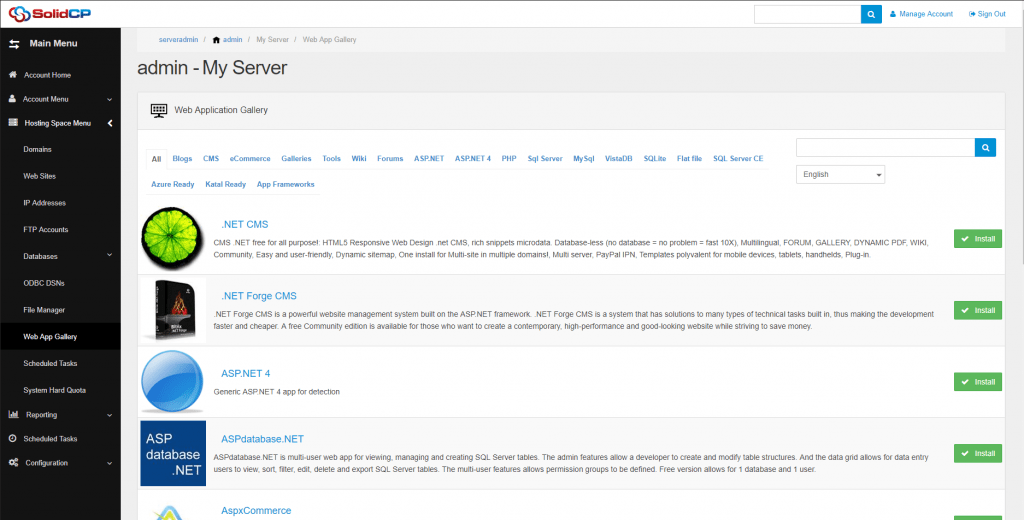Select the eCommerce category tab
The width and height of the screenshot is (1024, 520).
pyautogui.click(x=250, y=158)
